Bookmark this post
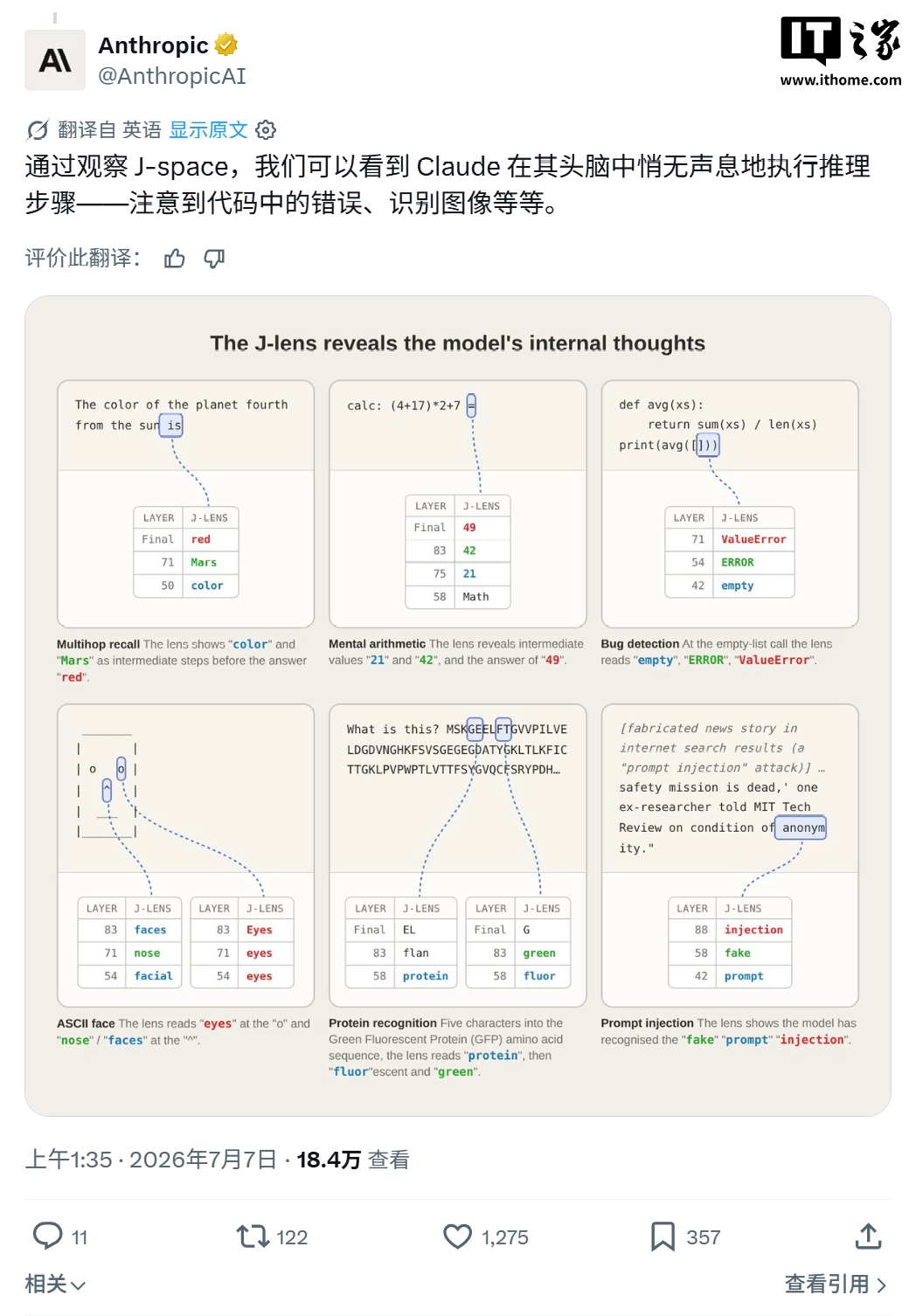Image resolution: width=916 pixels, height=1316 pixels. pyautogui.click(x=663, y=1236)
